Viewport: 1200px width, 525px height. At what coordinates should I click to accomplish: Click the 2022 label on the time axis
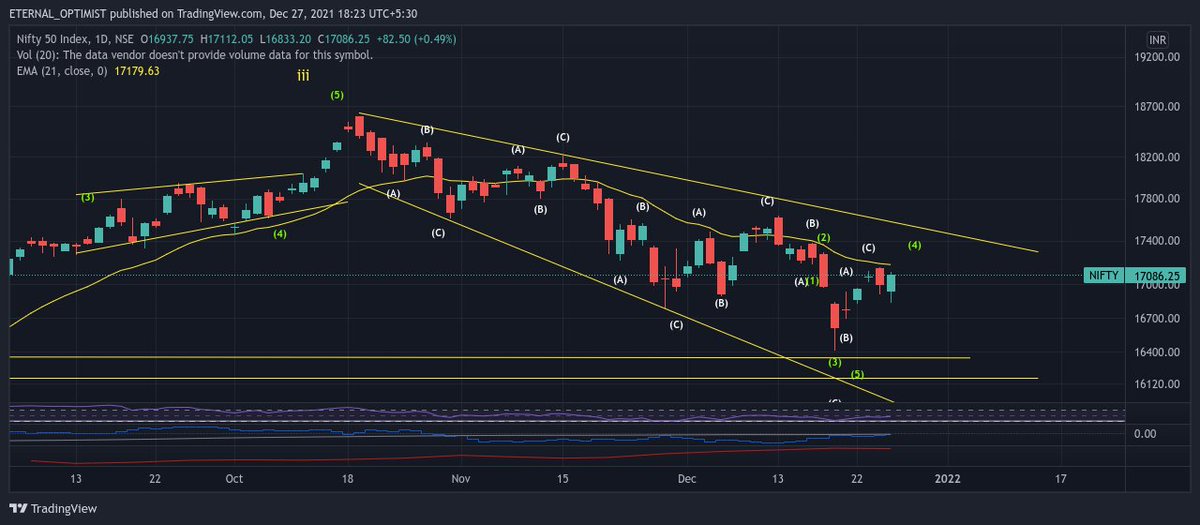coord(947,479)
